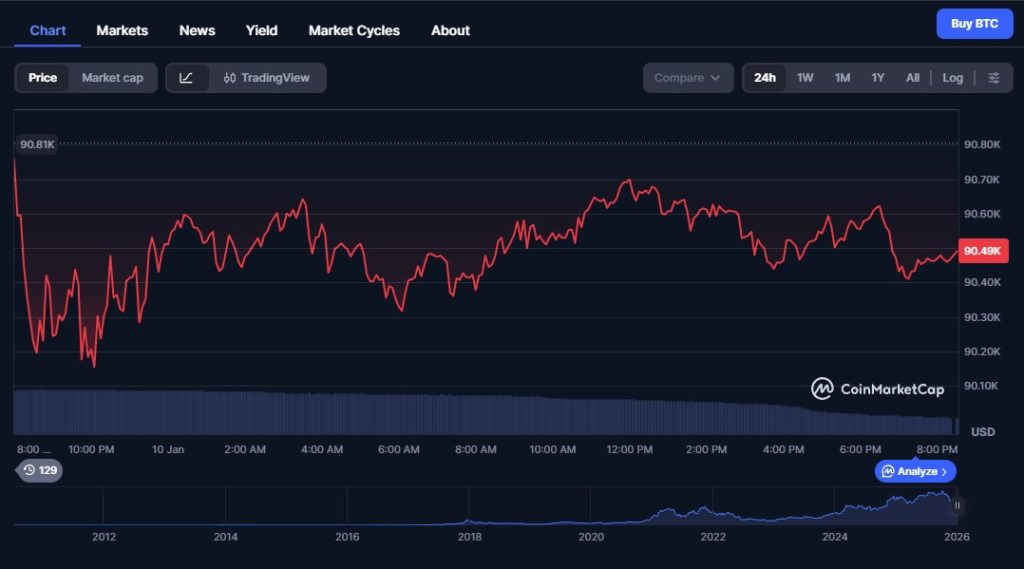Click the timeline range slider near 2020
This screenshot has width=1024, height=569.
pyautogui.click(x=591, y=510)
